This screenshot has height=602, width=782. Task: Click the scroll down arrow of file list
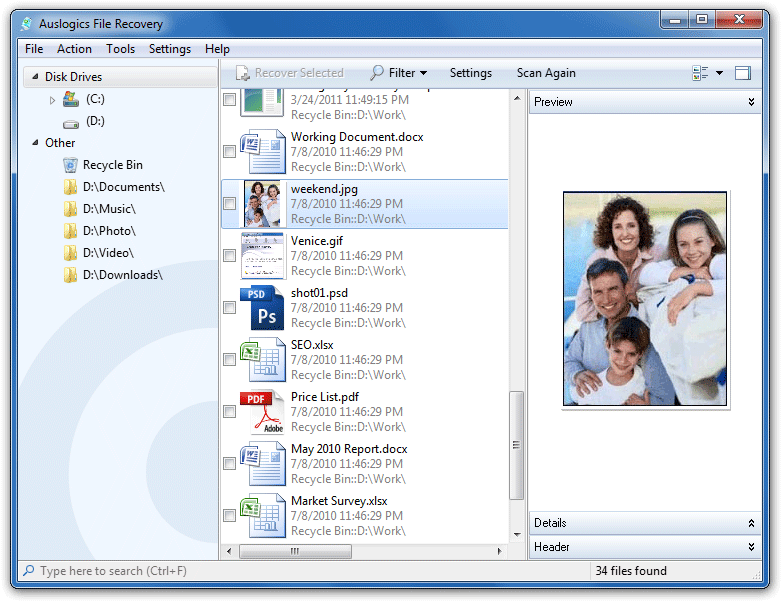tap(517, 535)
